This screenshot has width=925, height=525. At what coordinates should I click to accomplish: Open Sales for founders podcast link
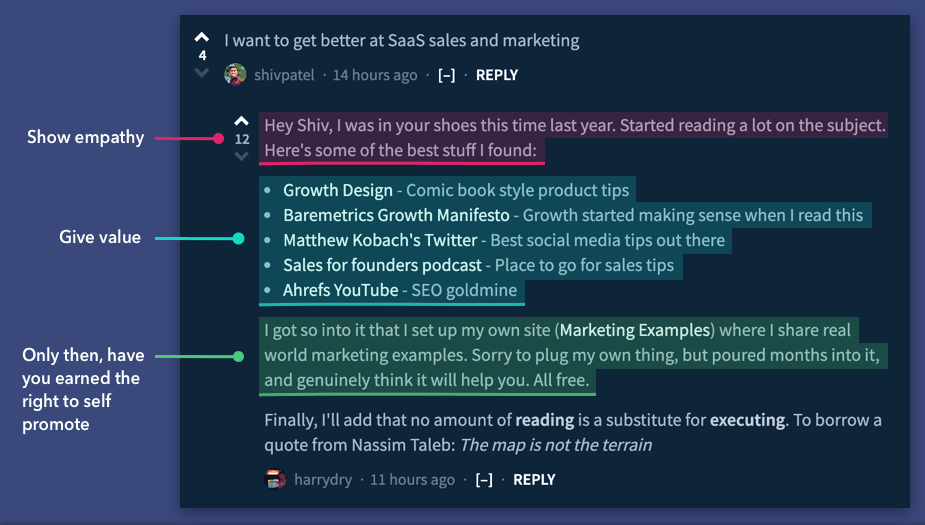coord(382,266)
